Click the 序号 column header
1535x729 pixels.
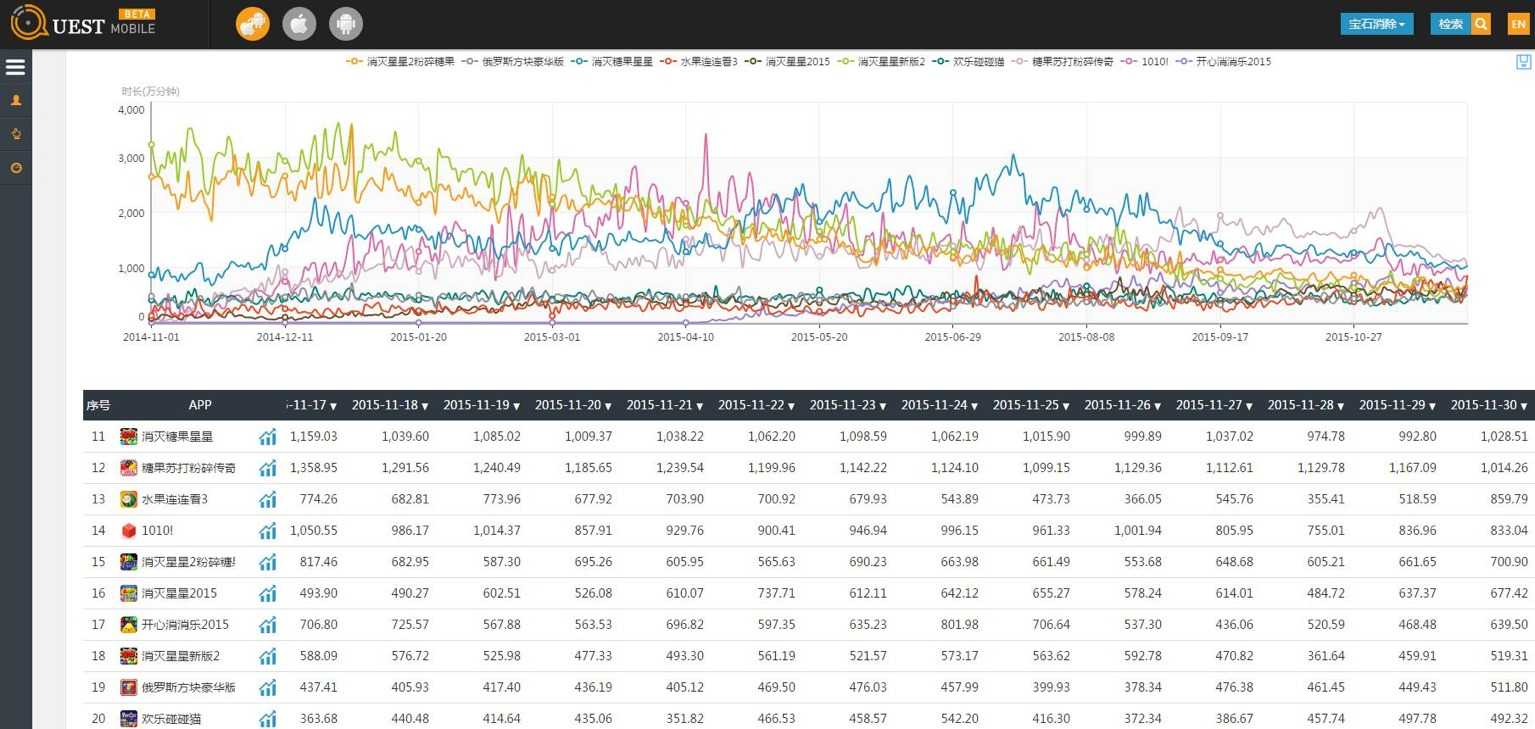click(98, 405)
